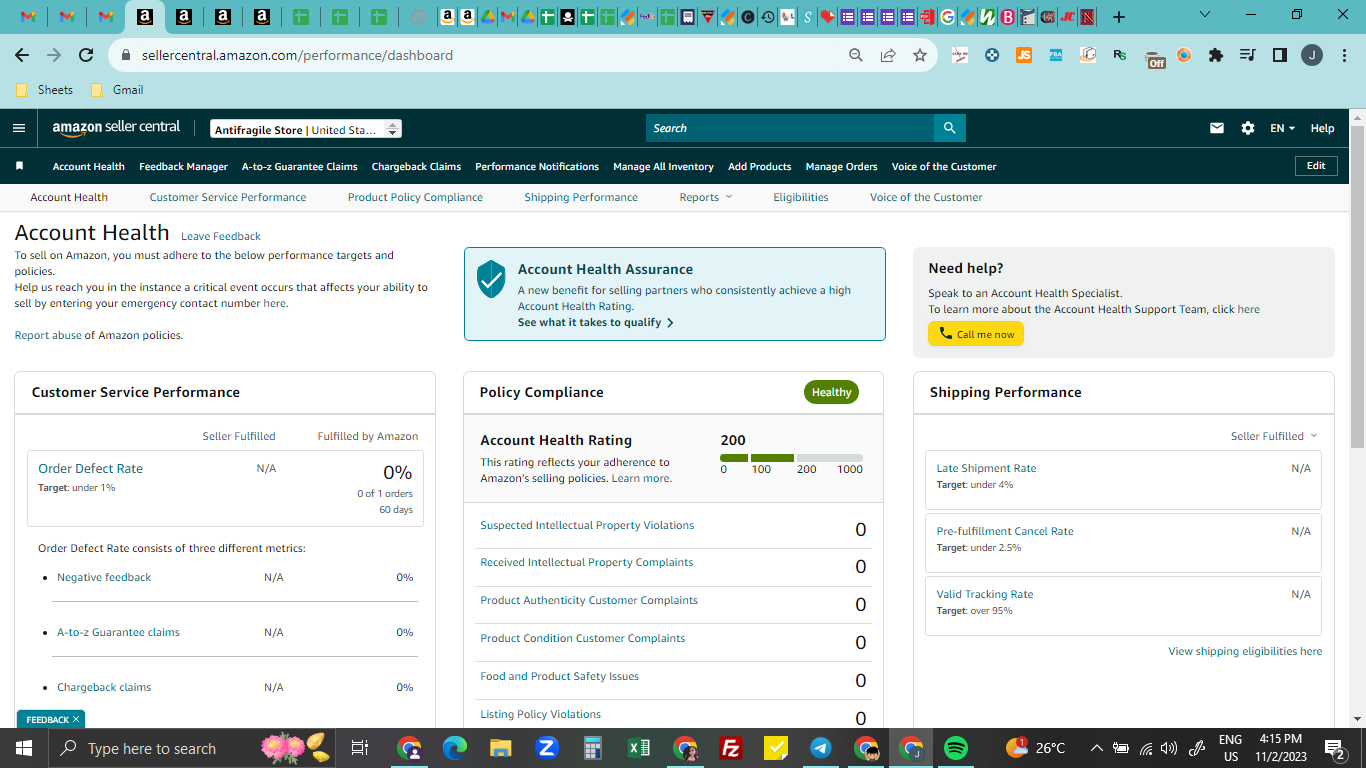Open Feedback Manager in the top navigation
Screen dimensions: 1366x768
coord(183,166)
